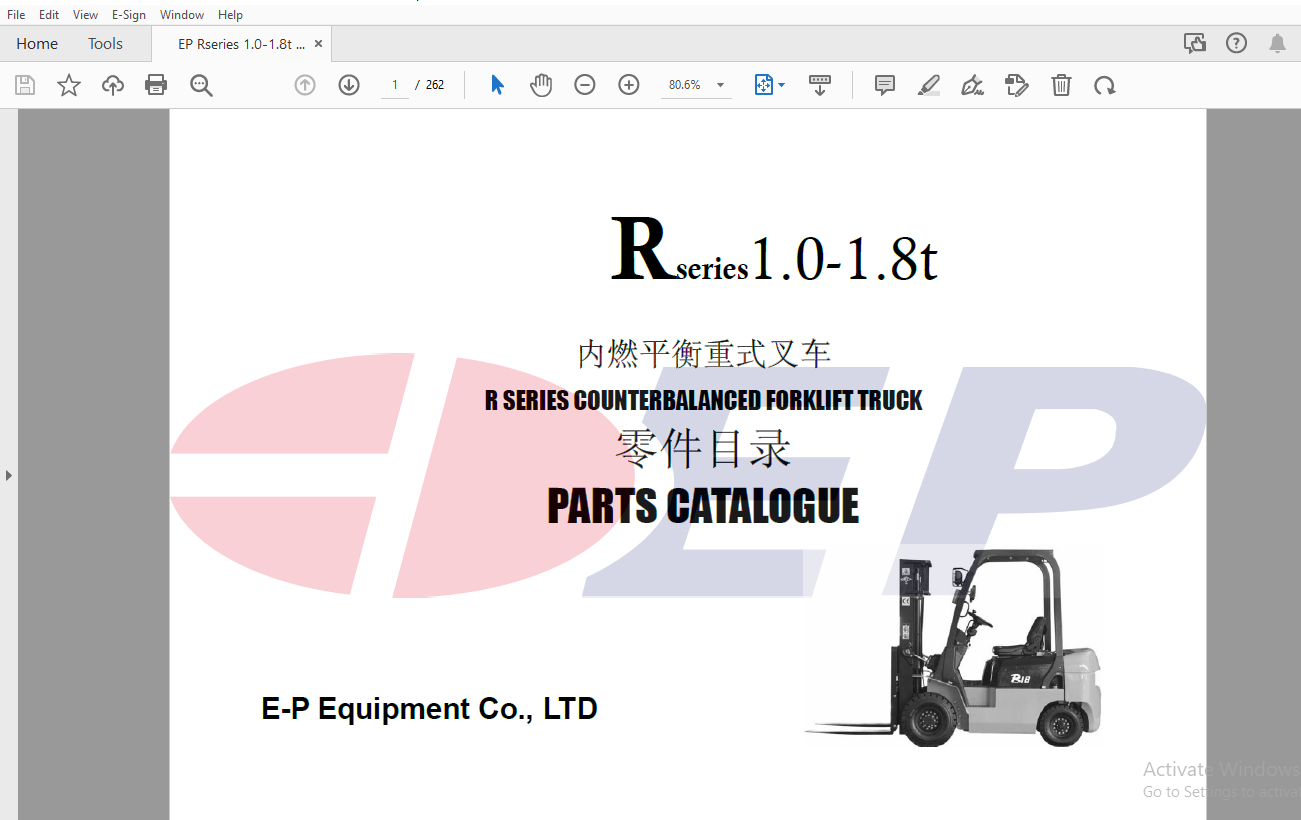Viewport: 1301px width, 820px height.
Task: Expand the left navigation pane arrow
Action: [9, 475]
